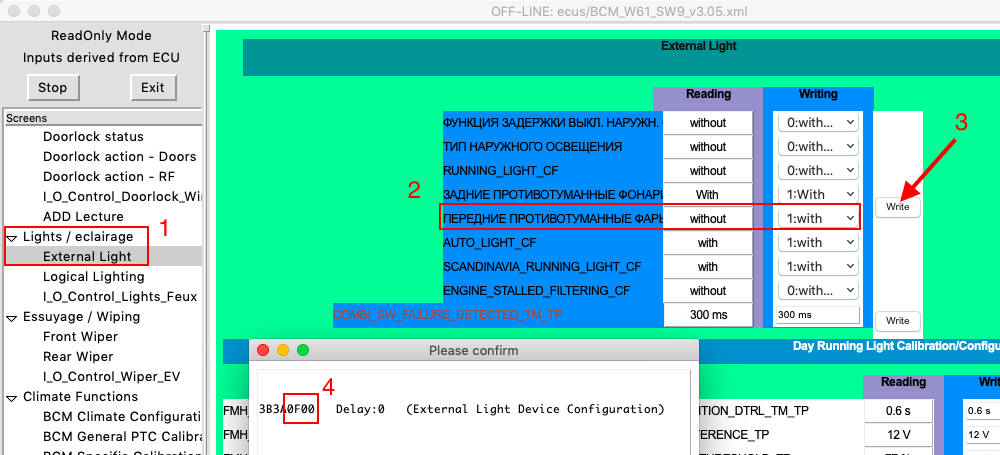Collapse the Lights / eclairage group

click(x=11, y=237)
